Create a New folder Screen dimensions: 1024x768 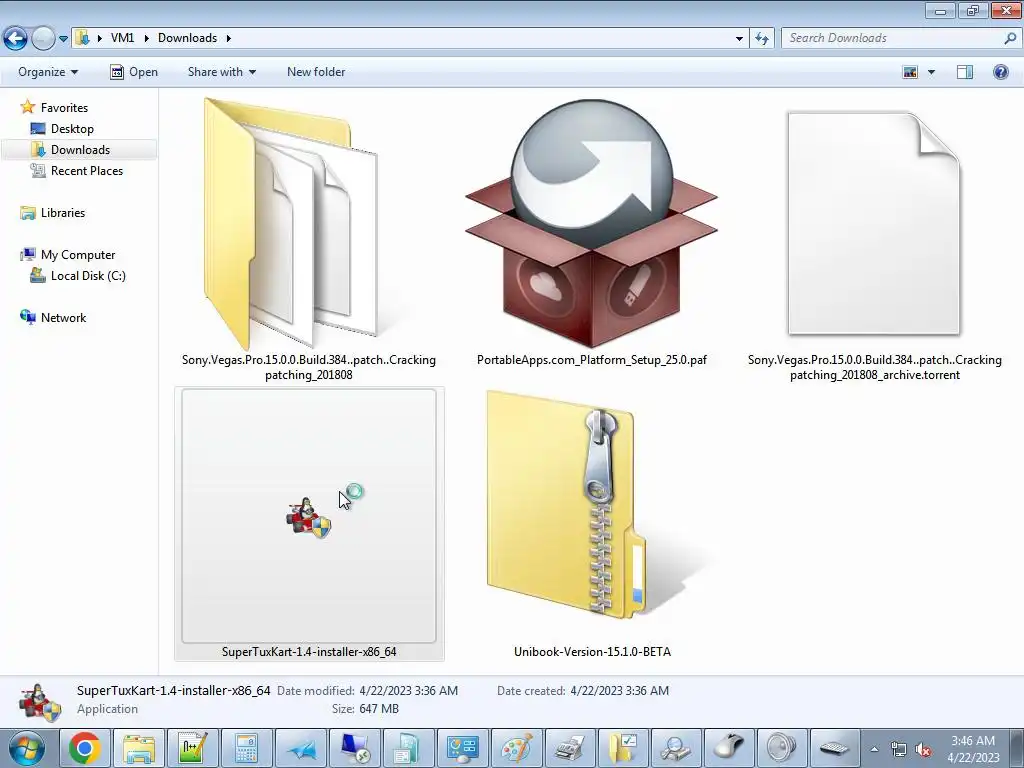[x=316, y=72]
